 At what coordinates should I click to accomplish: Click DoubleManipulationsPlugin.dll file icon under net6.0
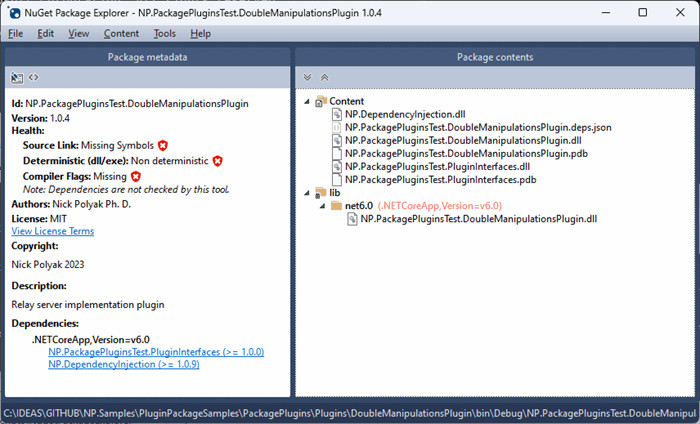click(x=352, y=219)
